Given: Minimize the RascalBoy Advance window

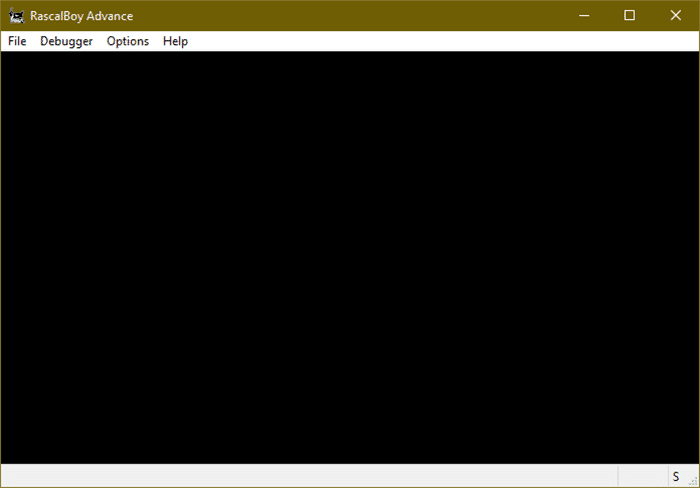Looking at the screenshot, I should click(584, 16).
